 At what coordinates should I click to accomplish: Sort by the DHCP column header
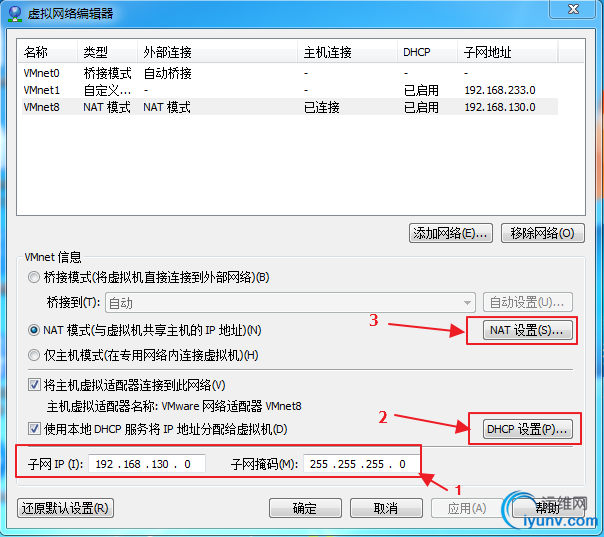[x=428, y=52]
